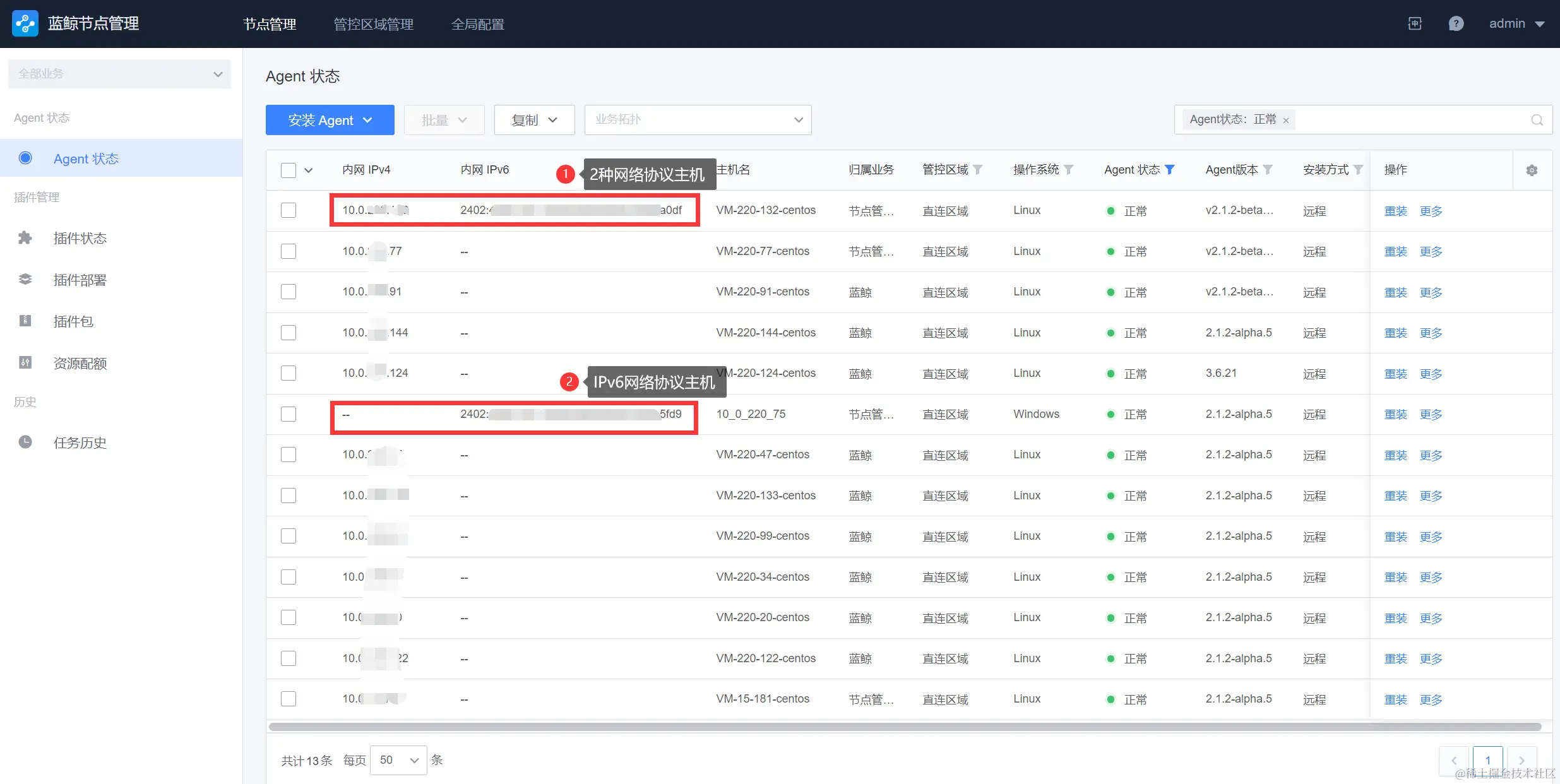Screen dimensions: 1560x784
Task: Click the import icon in the top bar
Action: [1415, 23]
